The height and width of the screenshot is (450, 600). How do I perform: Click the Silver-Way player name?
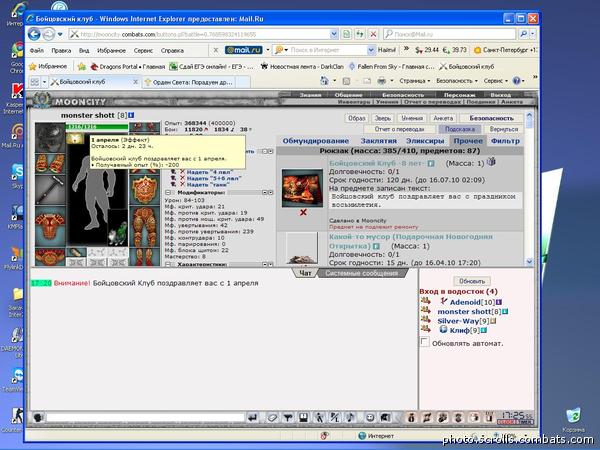coord(458,321)
